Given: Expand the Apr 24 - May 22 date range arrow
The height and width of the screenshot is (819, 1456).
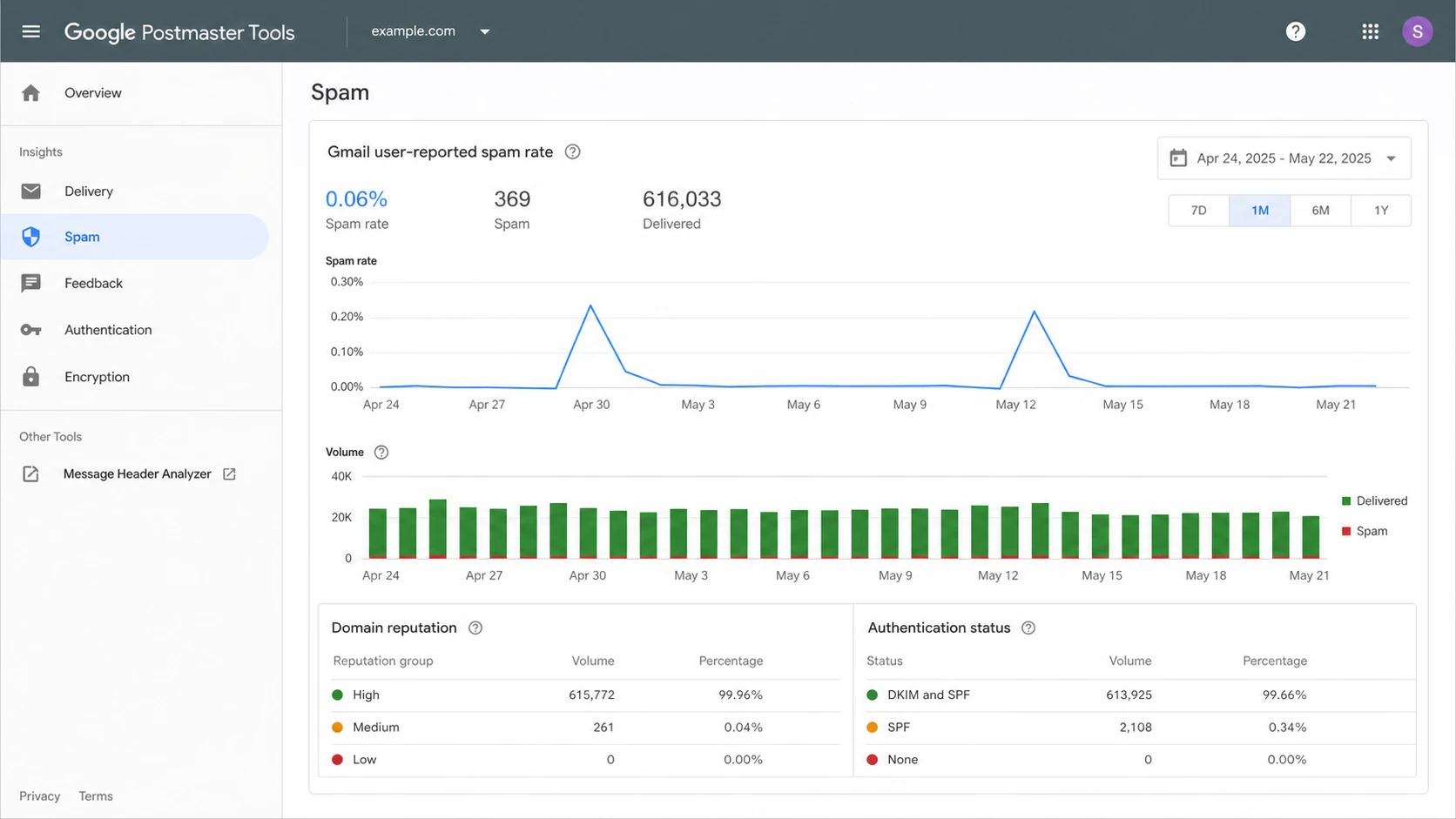Looking at the screenshot, I should coord(1391,158).
